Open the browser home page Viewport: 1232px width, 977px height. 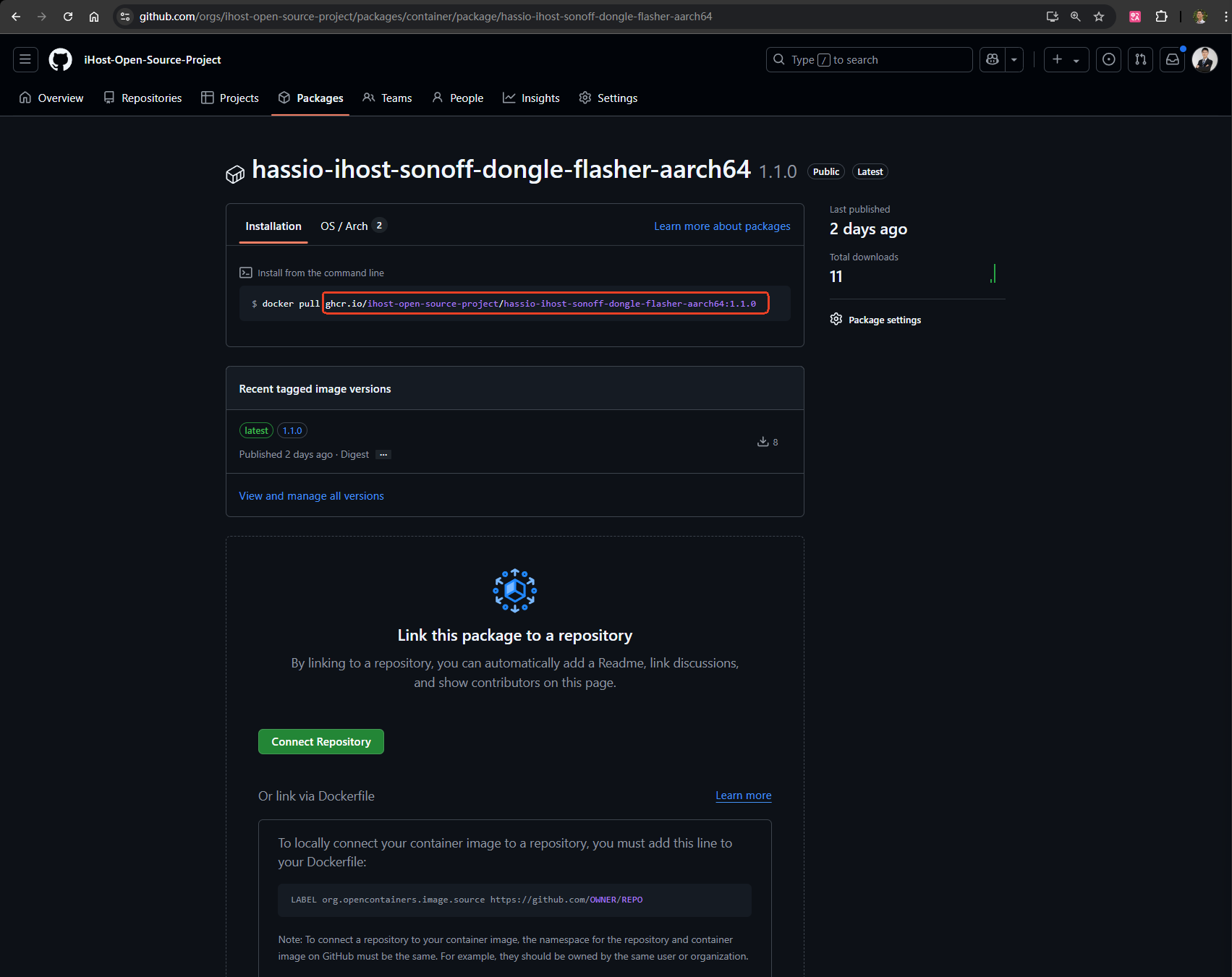coord(94,17)
